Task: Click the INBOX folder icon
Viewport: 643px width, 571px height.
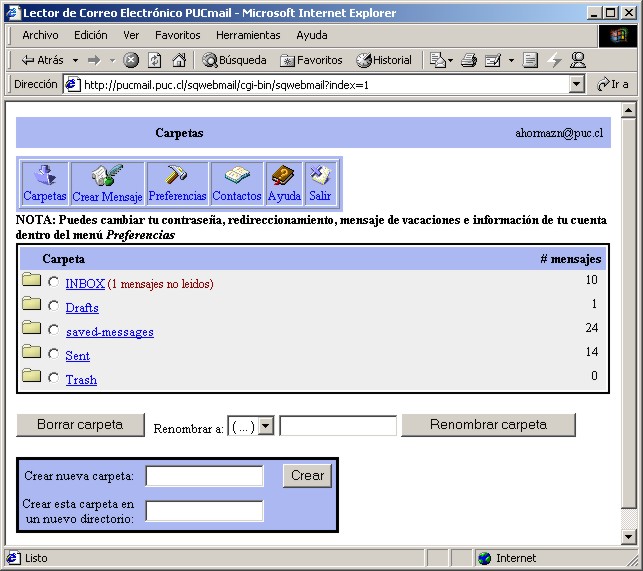Action: (32, 279)
